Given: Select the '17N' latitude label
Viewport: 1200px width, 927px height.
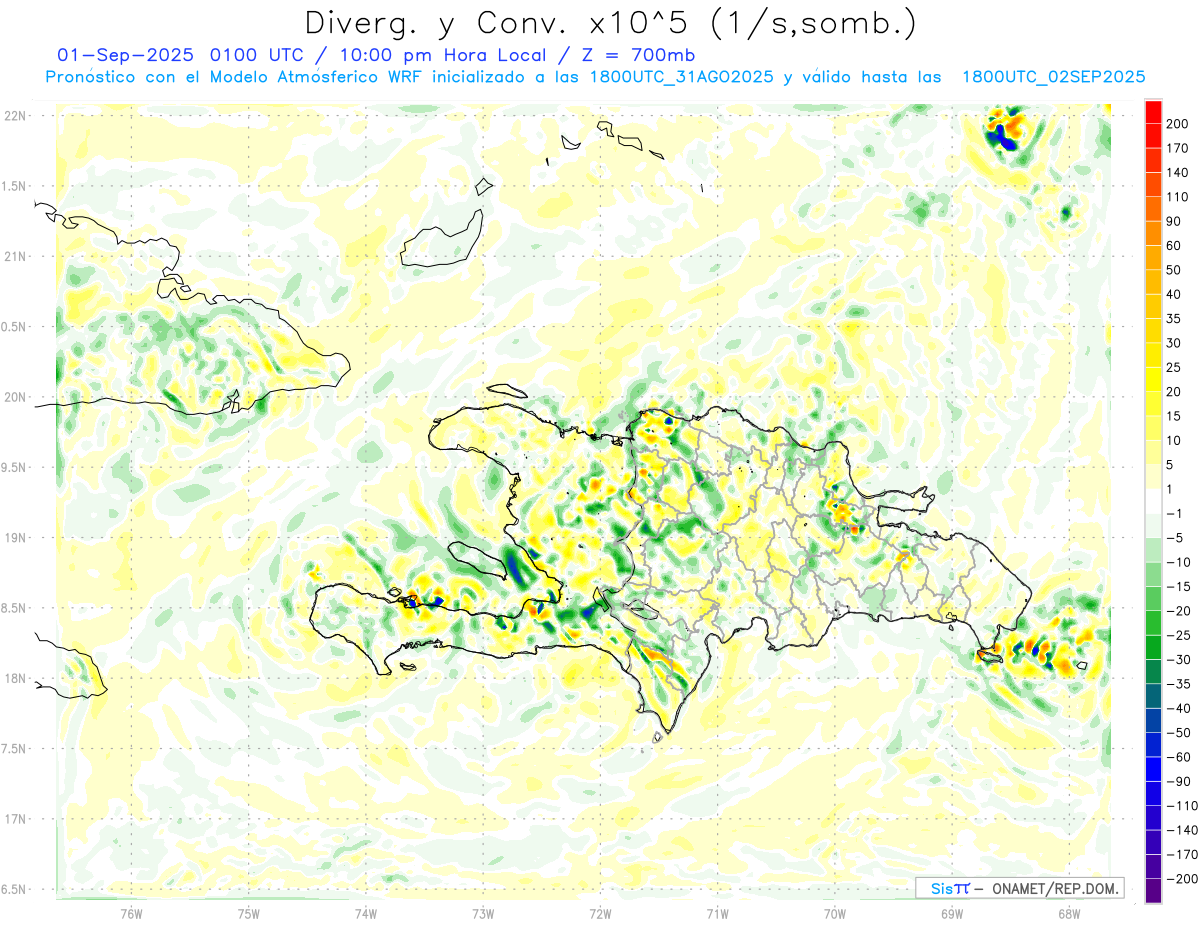Looking at the screenshot, I should click(15, 818).
